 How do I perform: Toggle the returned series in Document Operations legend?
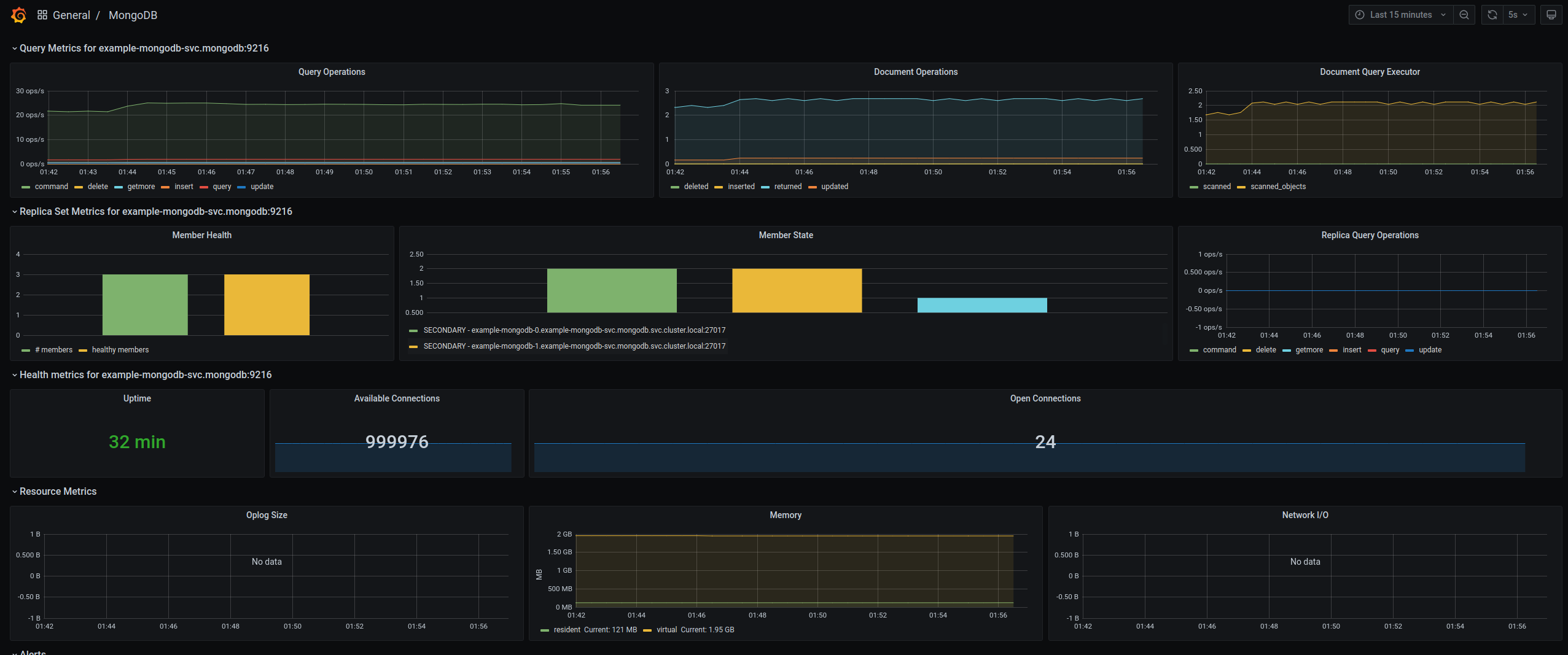click(787, 187)
